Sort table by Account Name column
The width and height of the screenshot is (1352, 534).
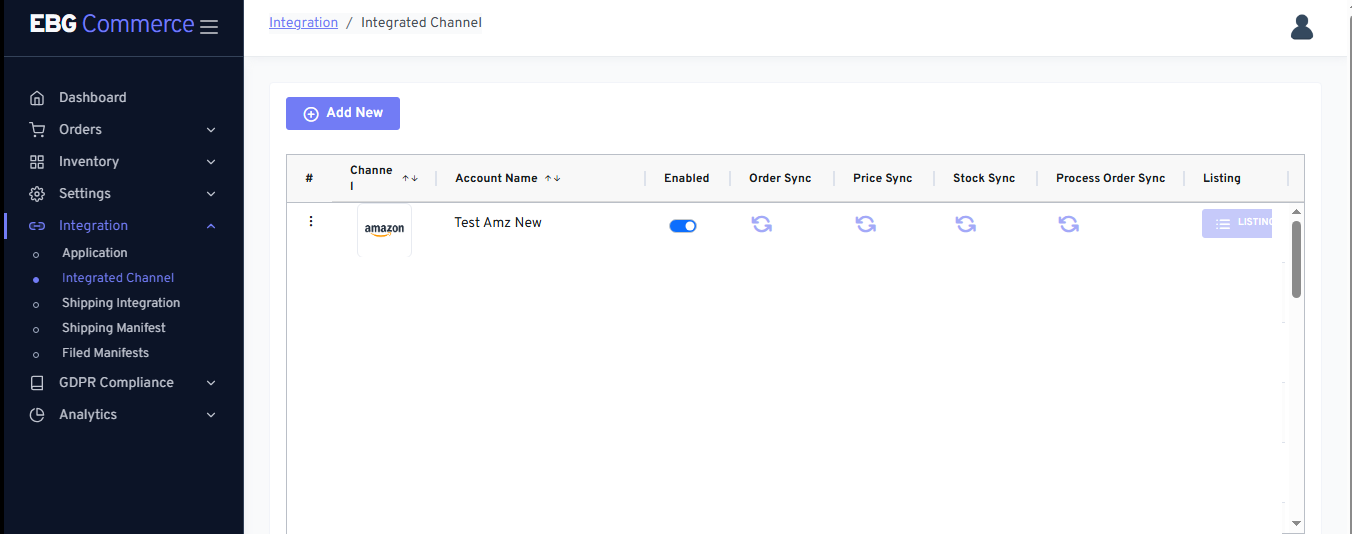click(x=552, y=178)
